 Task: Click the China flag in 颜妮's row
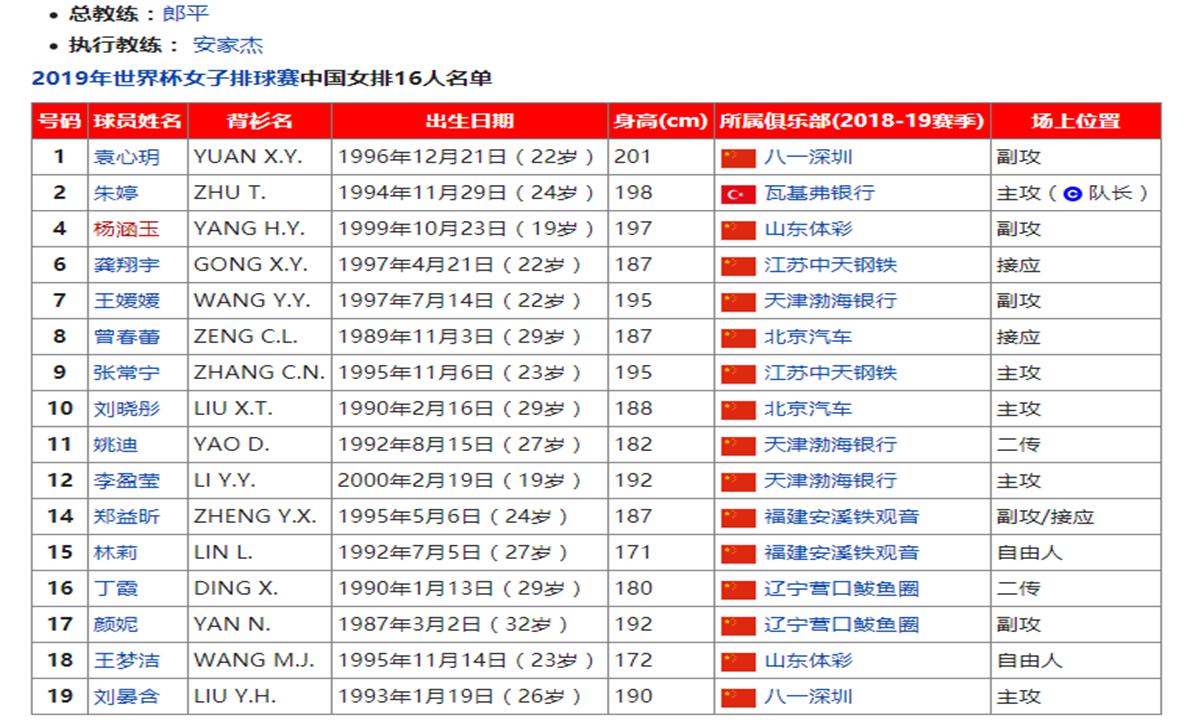click(x=738, y=625)
